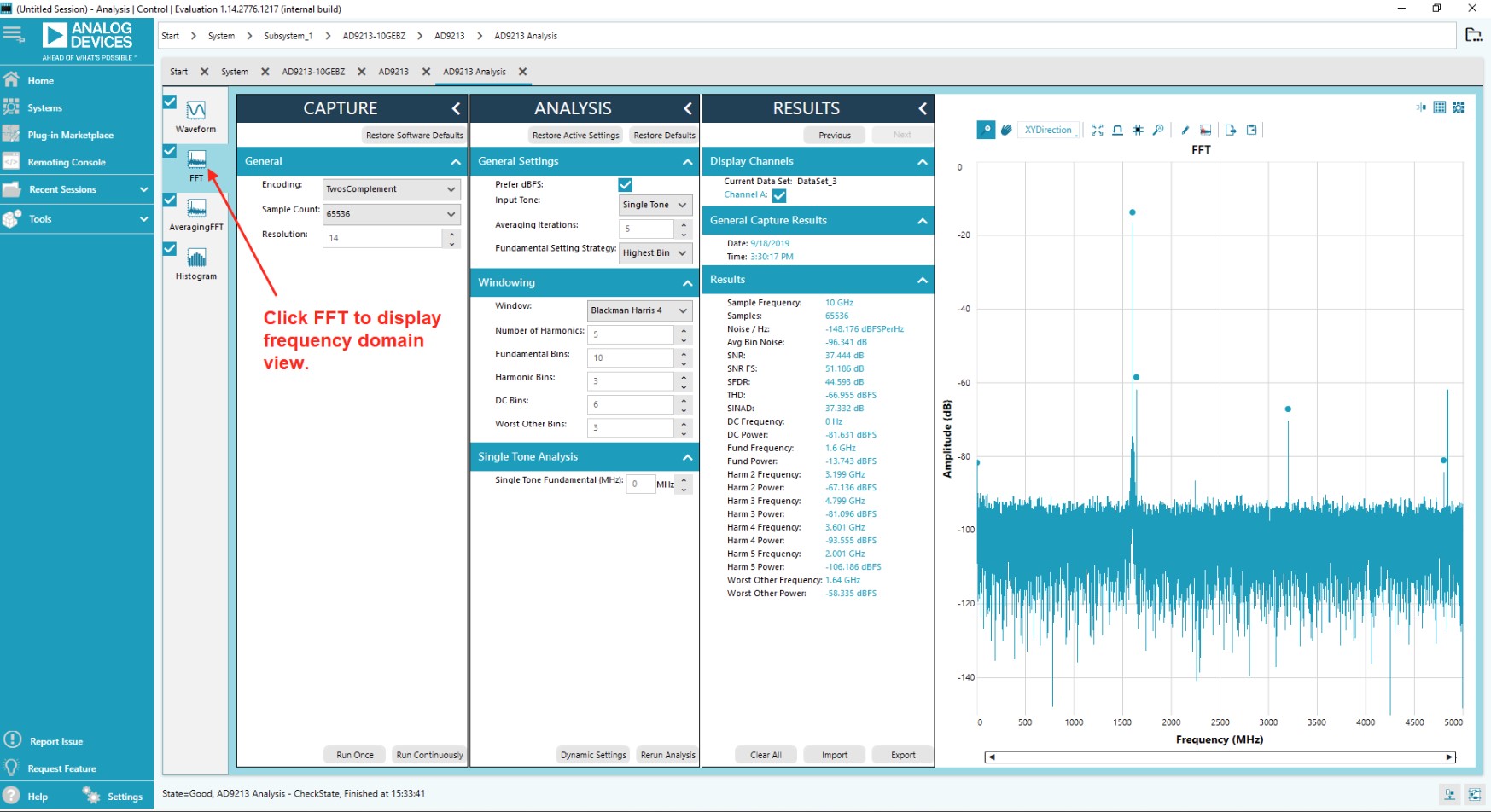Select the AveragingFFT view

click(195, 213)
